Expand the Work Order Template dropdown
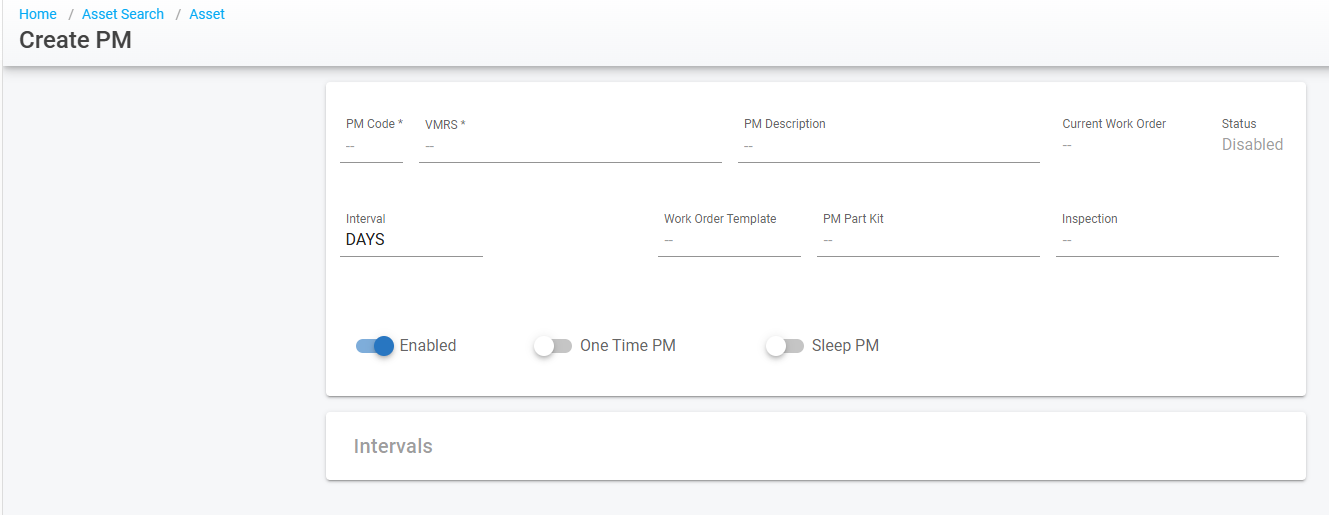Viewport: 1329px width, 515px height. 729,240
